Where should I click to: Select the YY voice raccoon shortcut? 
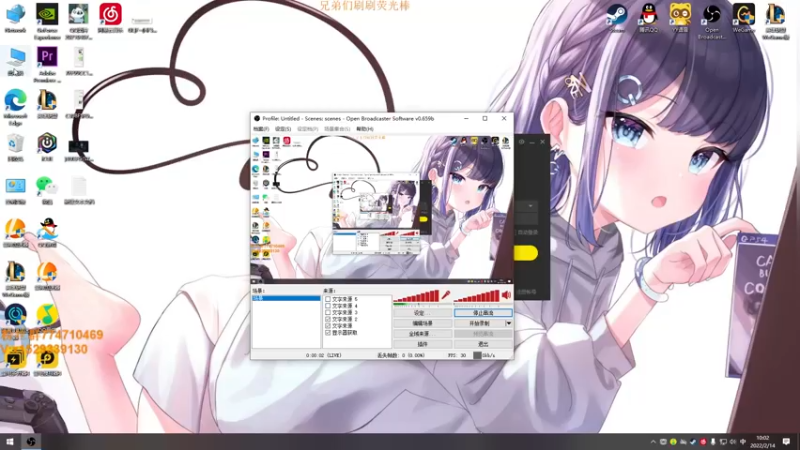pyautogui.click(x=680, y=18)
